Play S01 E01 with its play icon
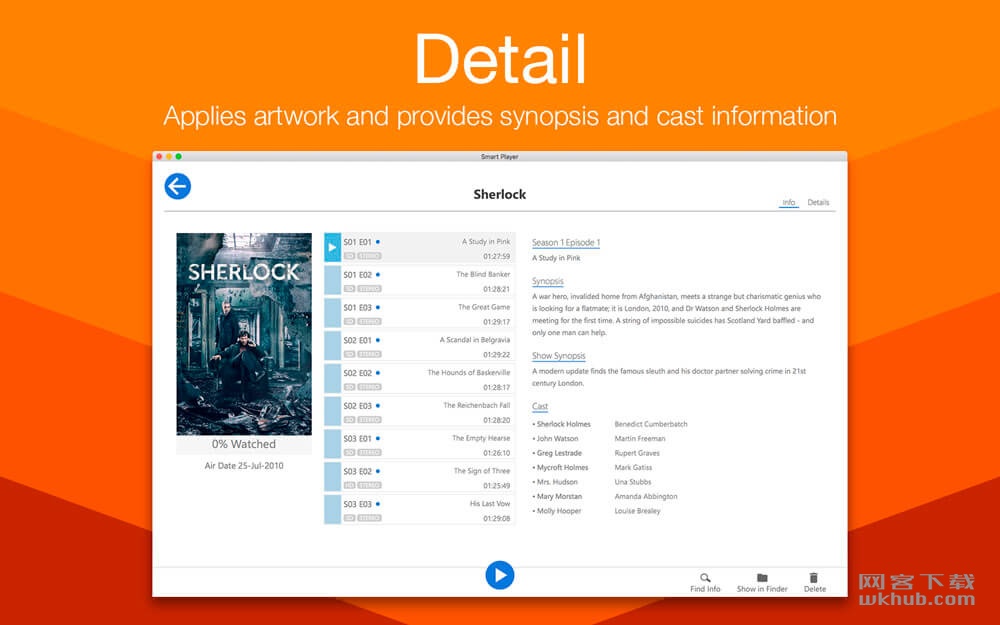Viewport: 1000px width, 625px height. [x=332, y=247]
